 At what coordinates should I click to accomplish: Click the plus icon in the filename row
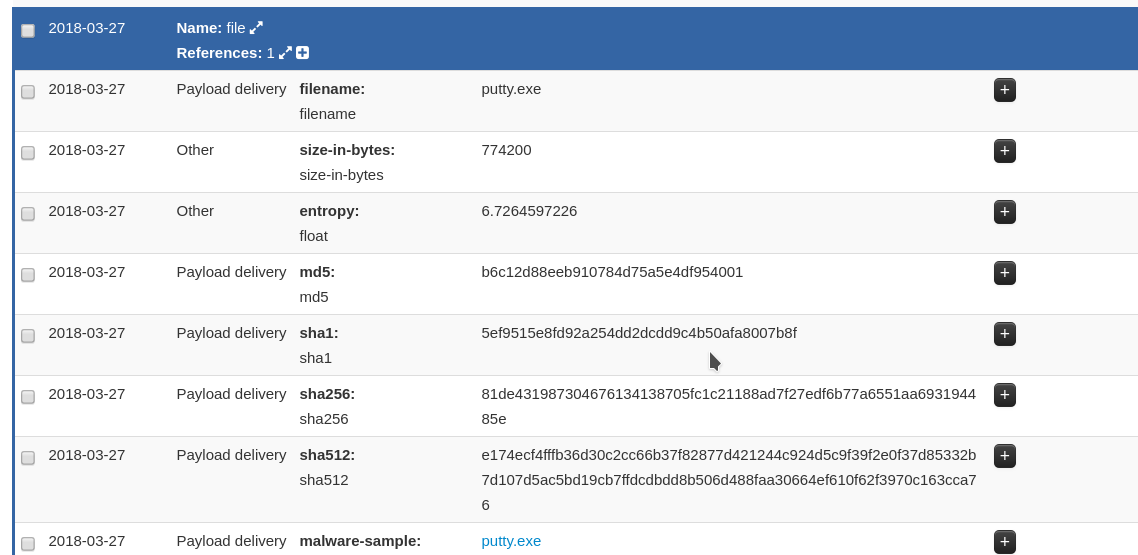tap(1004, 90)
